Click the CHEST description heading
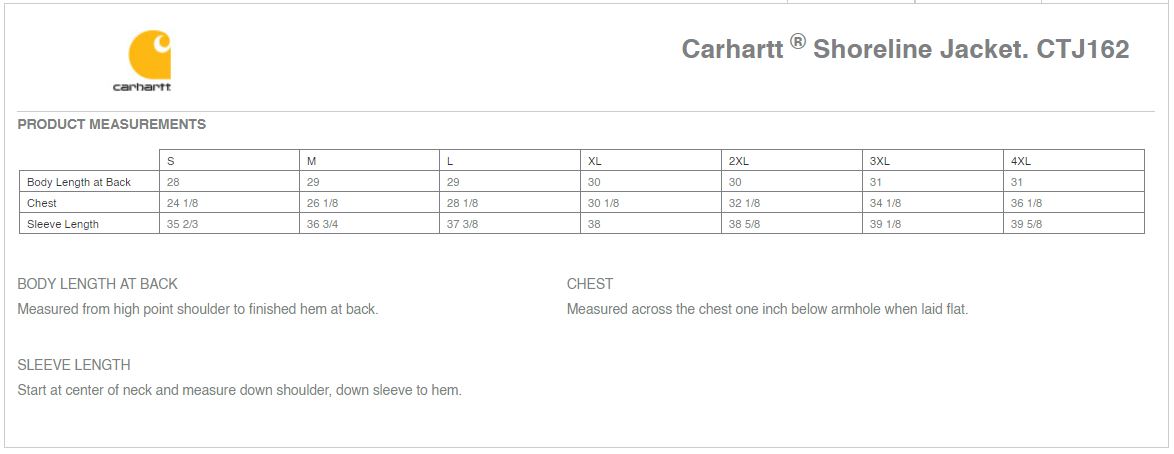Image resolution: width=1174 pixels, height=454 pixels. [x=590, y=284]
